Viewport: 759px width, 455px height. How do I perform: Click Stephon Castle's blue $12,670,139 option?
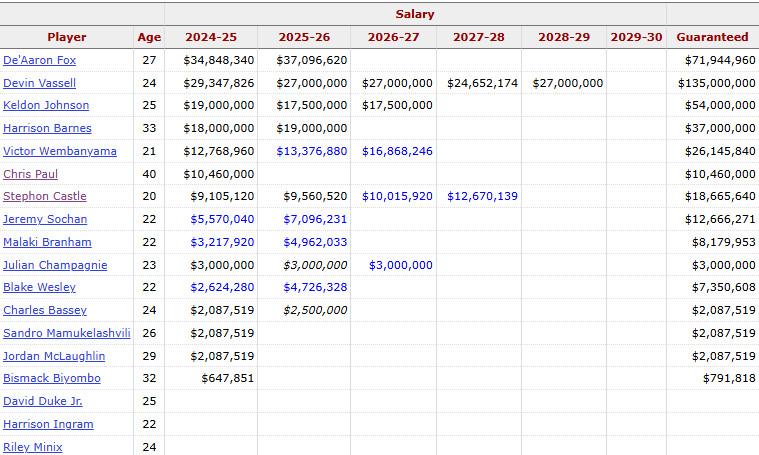tap(482, 196)
